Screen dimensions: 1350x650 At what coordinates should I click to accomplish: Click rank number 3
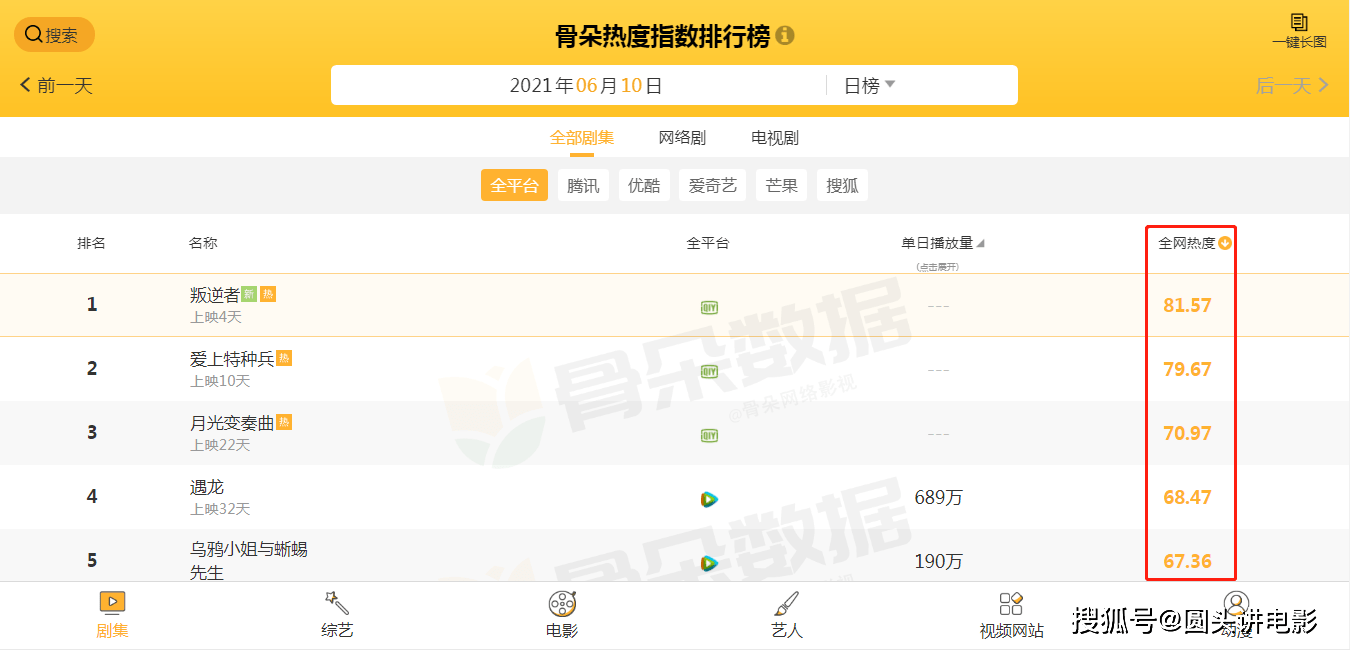(x=92, y=432)
